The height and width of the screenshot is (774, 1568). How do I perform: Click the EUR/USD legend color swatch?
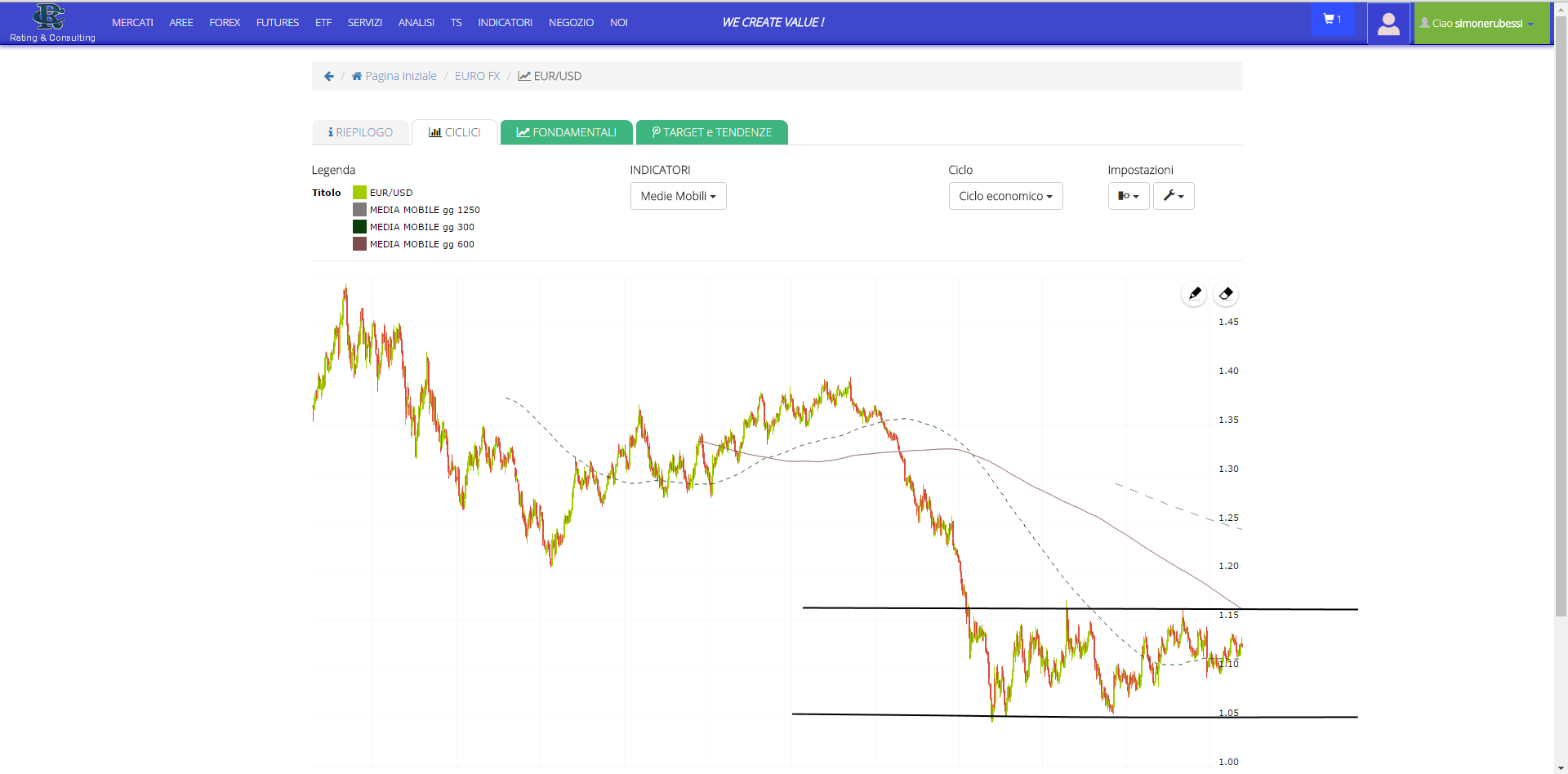359,193
